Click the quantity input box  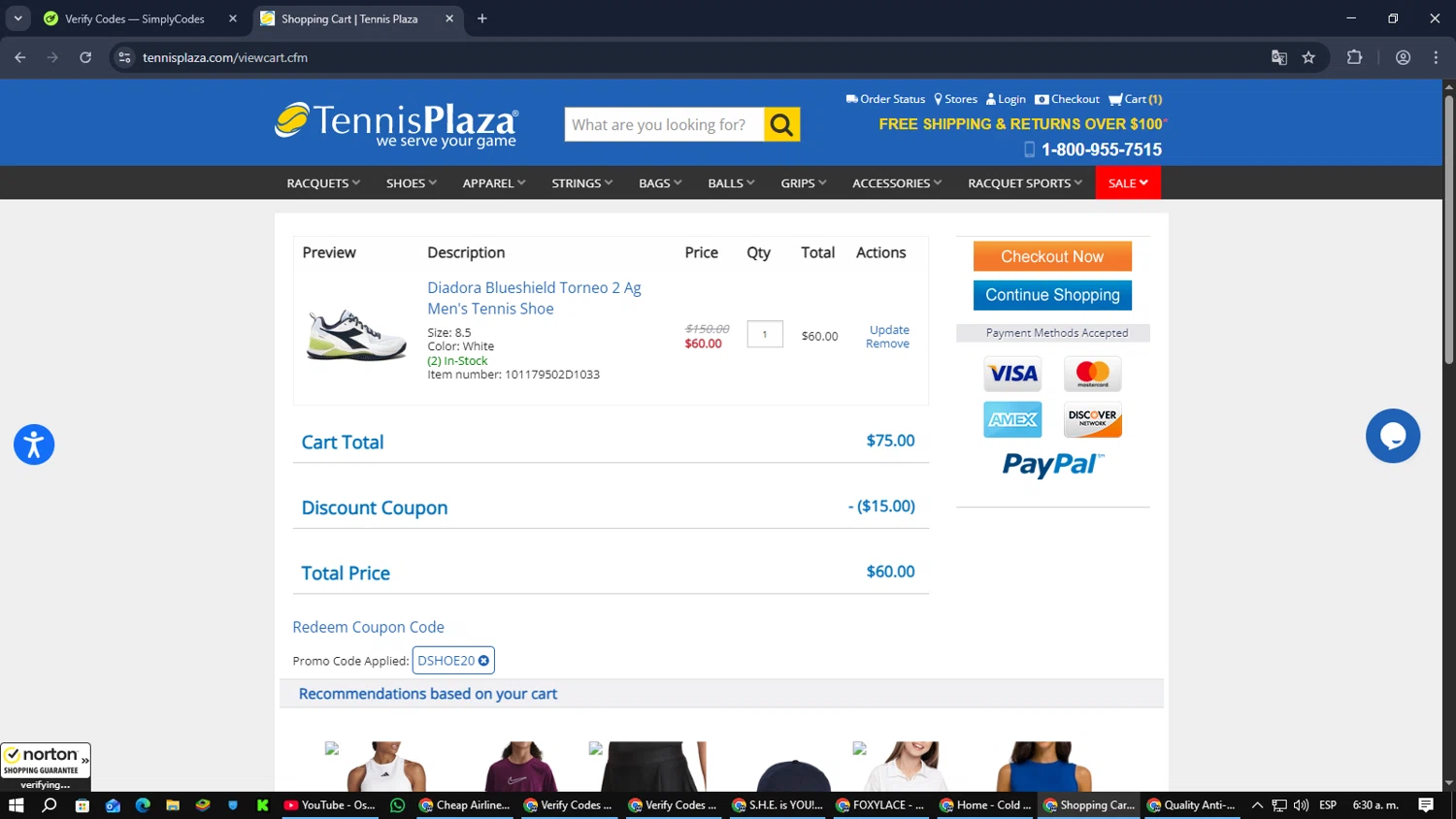click(x=765, y=334)
